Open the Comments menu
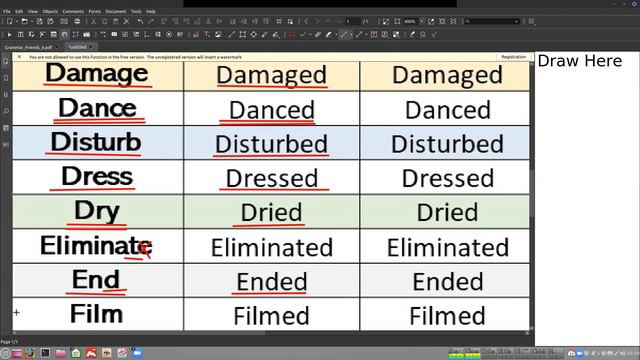The width and height of the screenshot is (640, 360). pyautogui.click(x=73, y=11)
